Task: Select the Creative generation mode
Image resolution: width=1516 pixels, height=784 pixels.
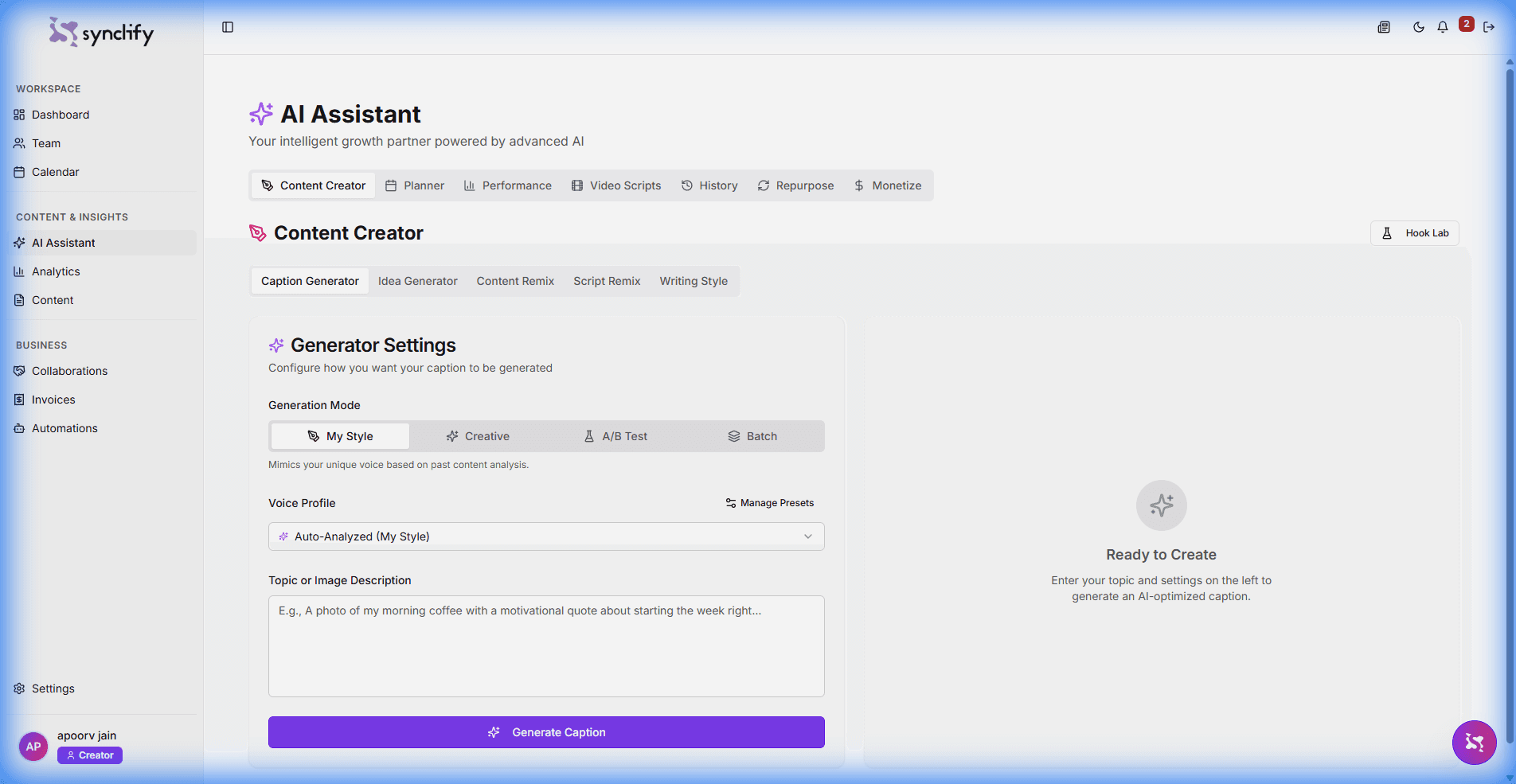Action: (x=478, y=435)
